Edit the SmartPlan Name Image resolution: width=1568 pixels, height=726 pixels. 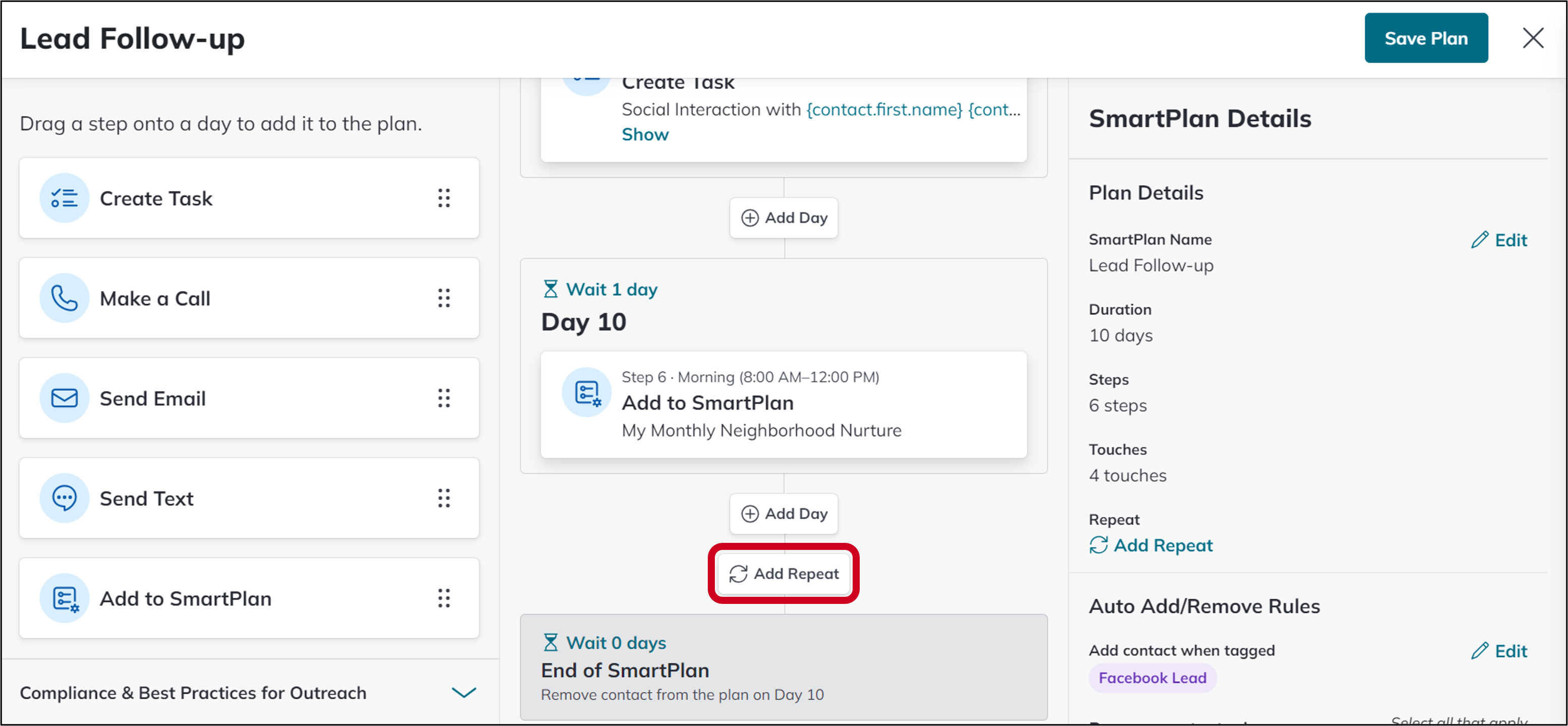point(1499,240)
